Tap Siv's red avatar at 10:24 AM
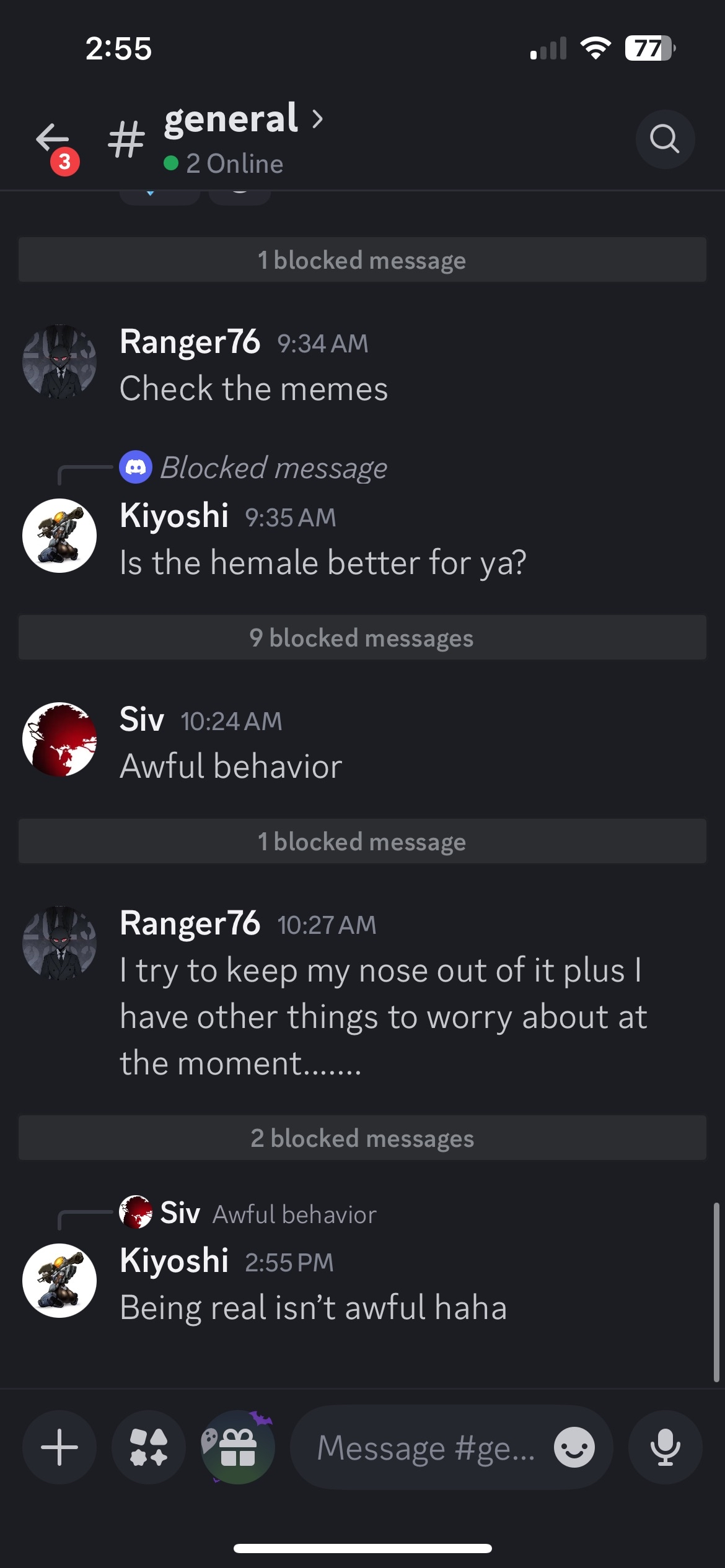 coord(59,739)
